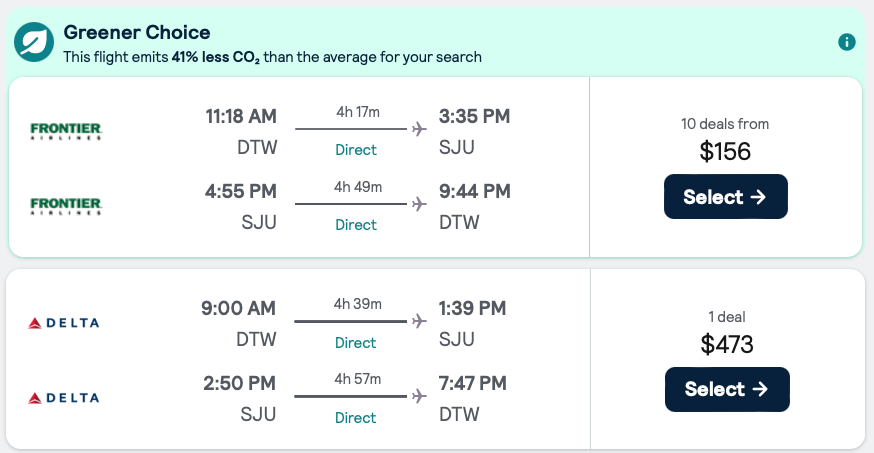The image size is (874, 453).
Task: Click Delta logo on outbound 9:00 AM flight
Action: click(x=64, y=323)
